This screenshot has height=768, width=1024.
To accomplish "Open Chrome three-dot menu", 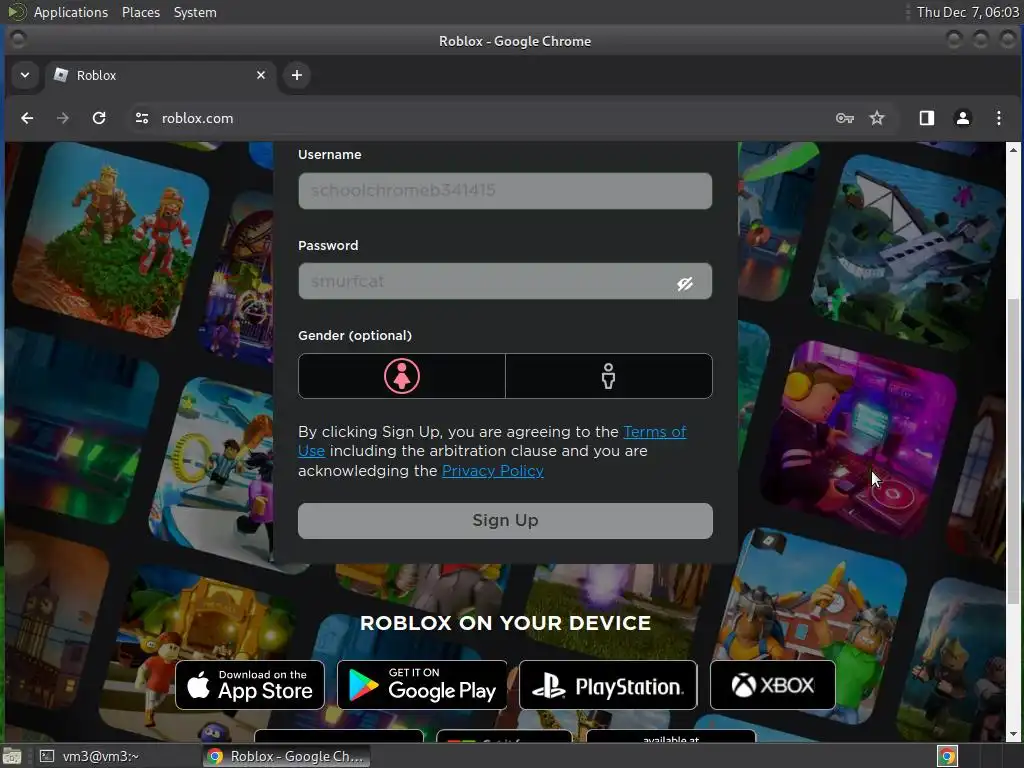I will point(999,118).
